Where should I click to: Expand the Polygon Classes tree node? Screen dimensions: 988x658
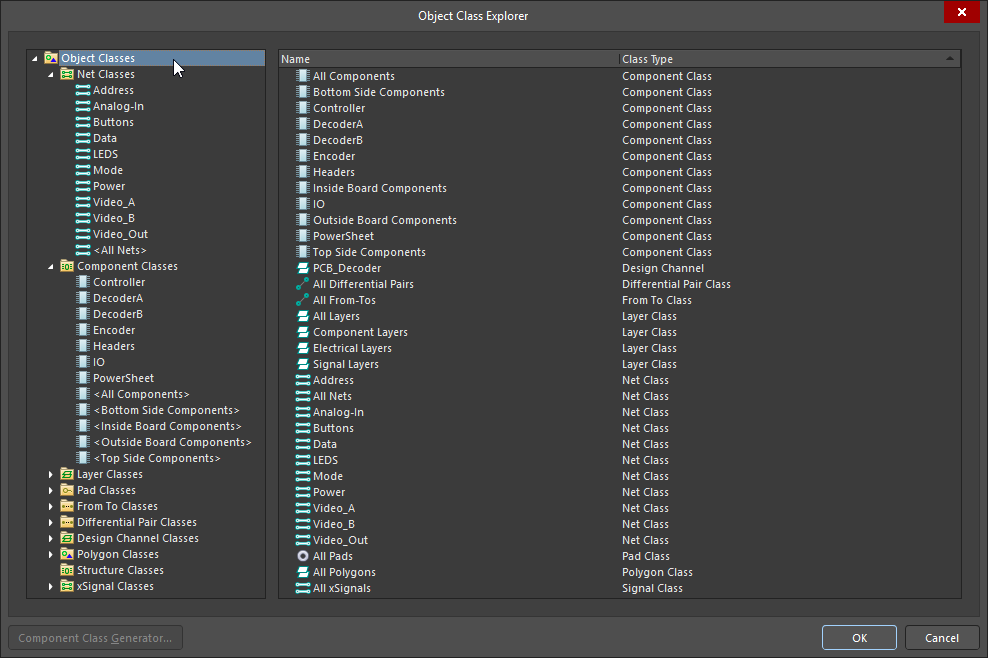[x=50, y=554]
